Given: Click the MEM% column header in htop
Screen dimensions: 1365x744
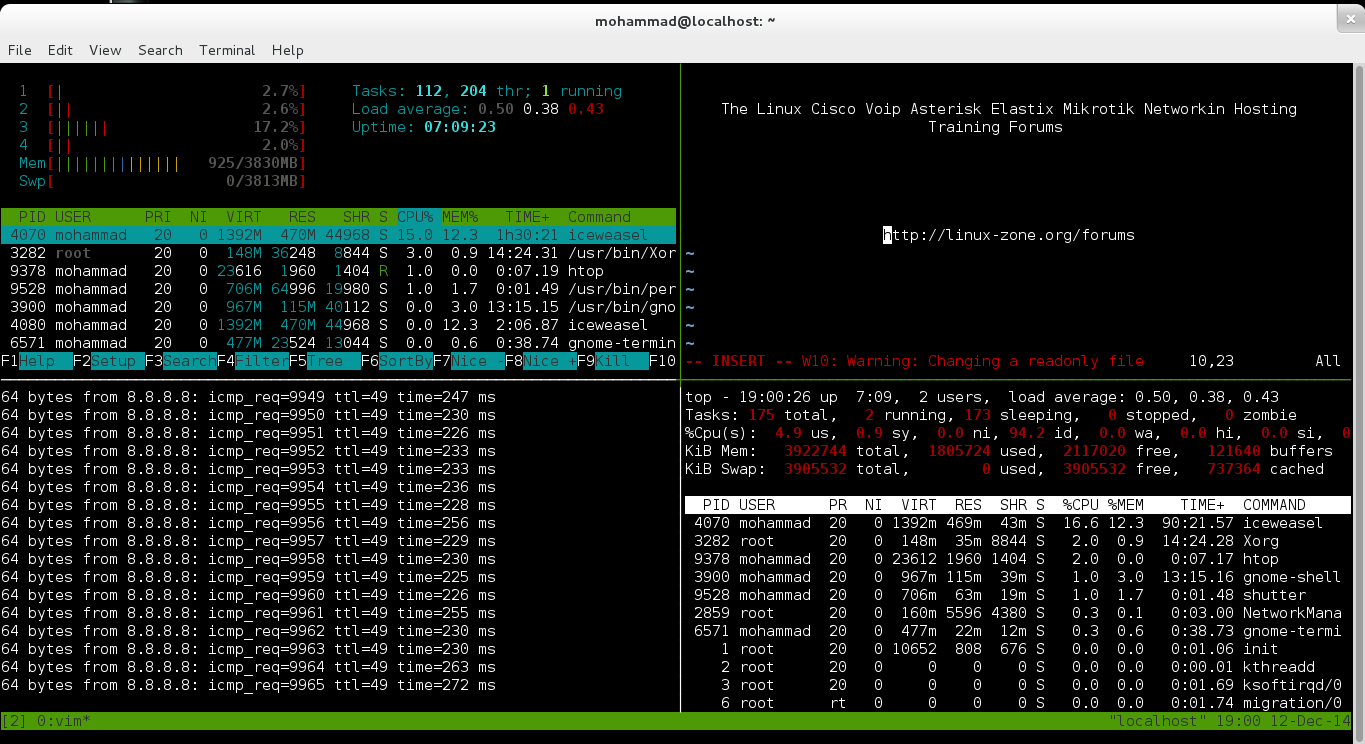Looking at the screenshot, I should point(460,217).
